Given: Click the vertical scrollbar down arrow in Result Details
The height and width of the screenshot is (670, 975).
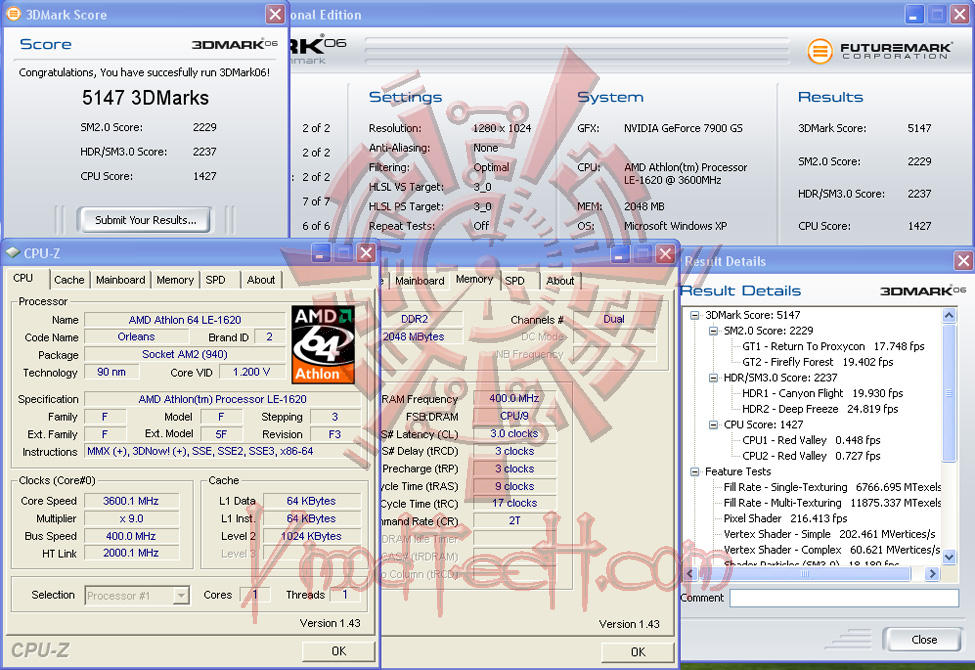Looking at the screenshot, I should [949, 557].
